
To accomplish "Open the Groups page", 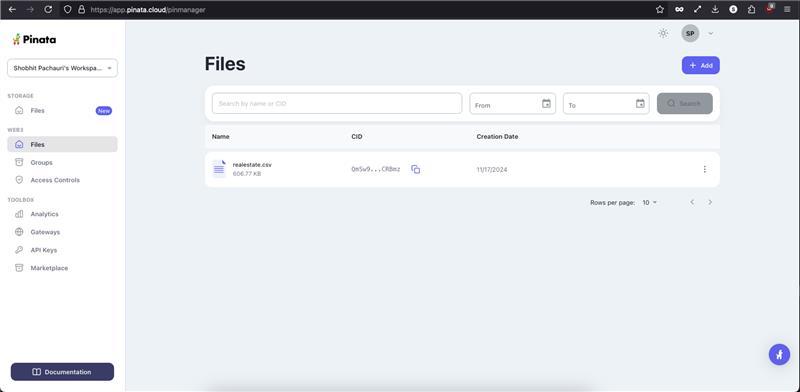I will 41,162.
